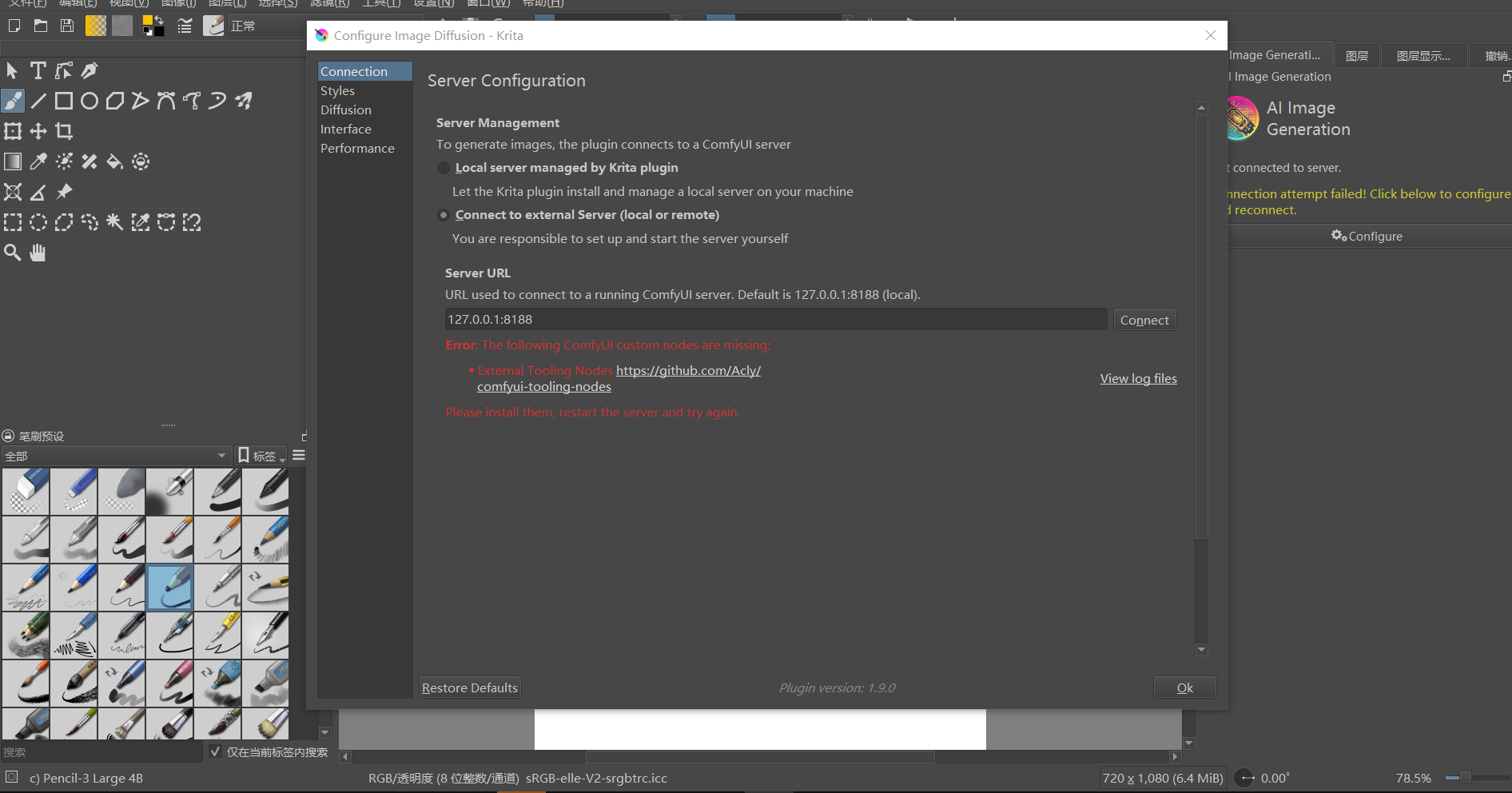Toggle search only in current tag checkbox
This screenshot has height=793, width=1512.
(215, 751)
